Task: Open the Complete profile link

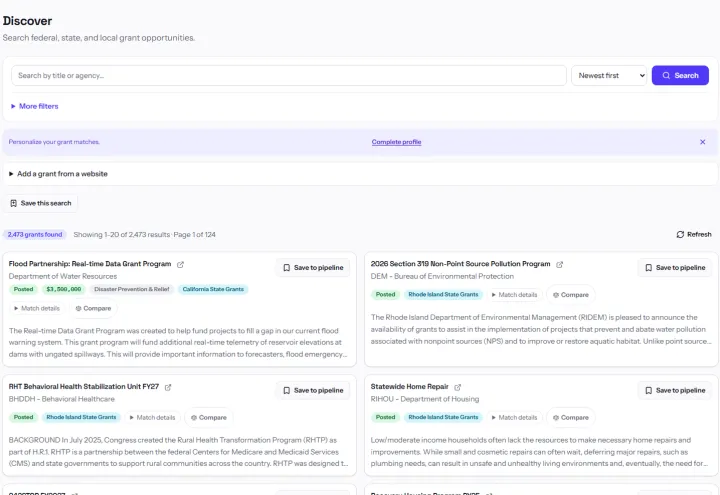Action: pyautogui.click(x=396, y=142)
